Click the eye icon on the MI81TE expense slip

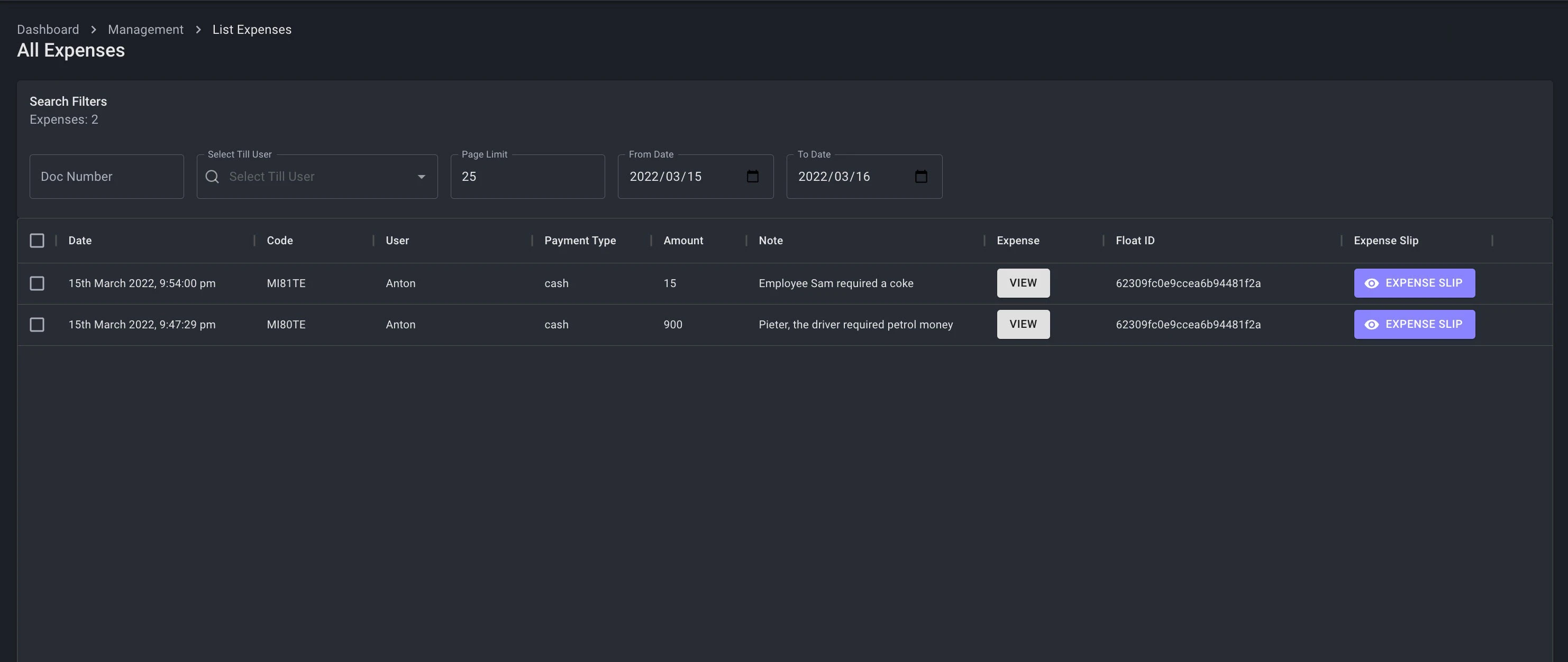click(1371, 283)
